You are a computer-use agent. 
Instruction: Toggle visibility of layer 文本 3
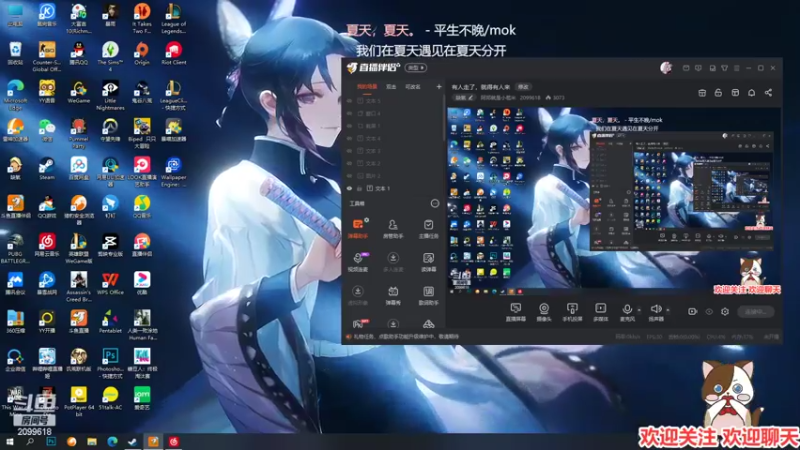point(349,151)
